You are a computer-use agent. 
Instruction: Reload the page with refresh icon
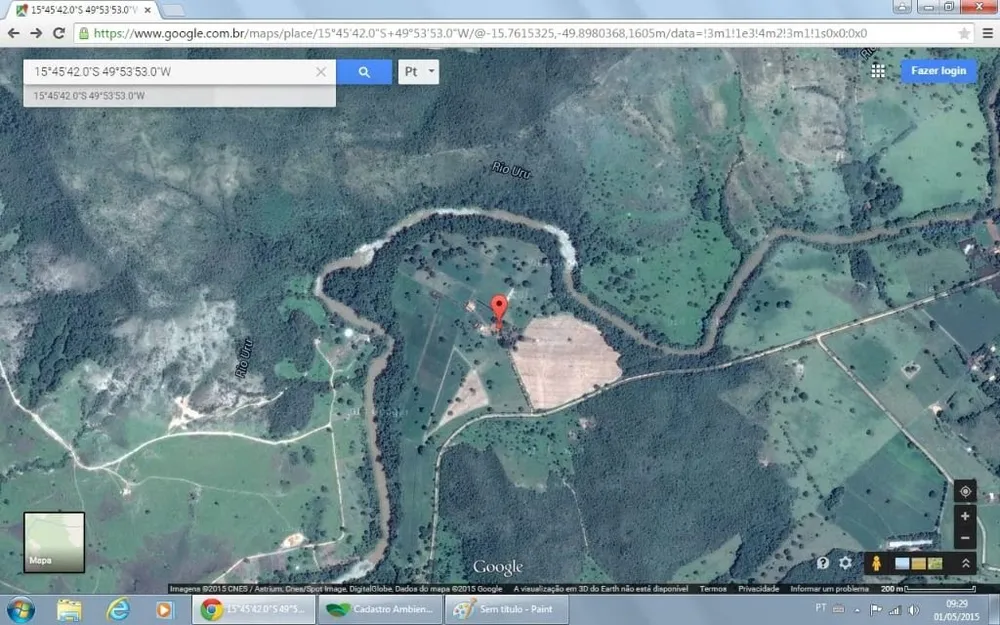[x=59, y=34]
